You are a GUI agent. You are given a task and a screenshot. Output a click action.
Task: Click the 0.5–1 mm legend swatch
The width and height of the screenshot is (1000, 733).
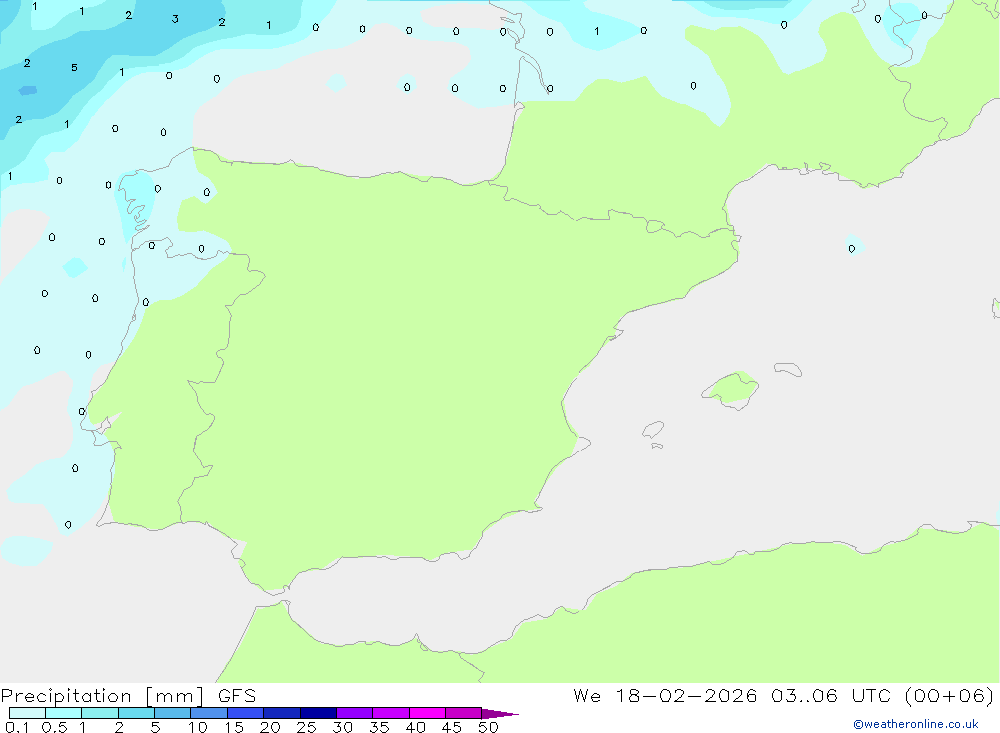tap(64, 713)
